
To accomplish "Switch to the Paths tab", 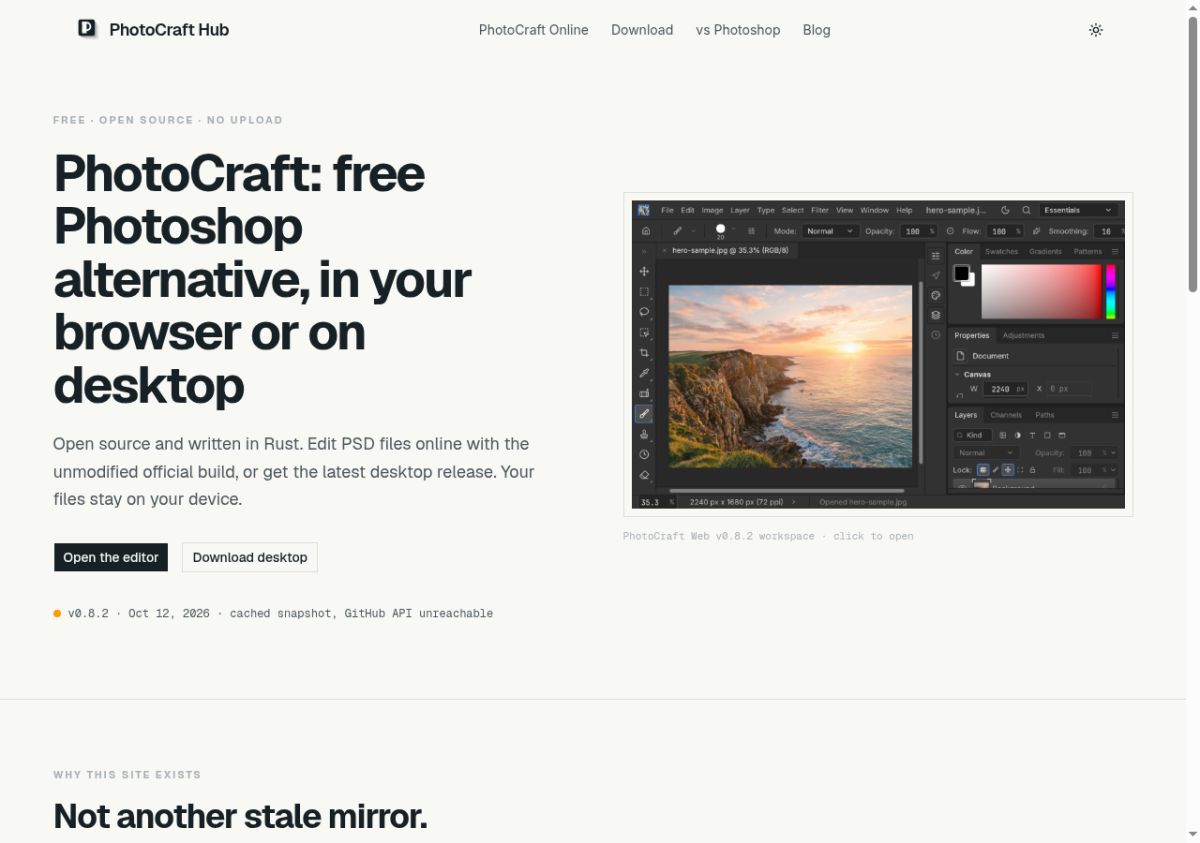I will (x=1045, y=415).
